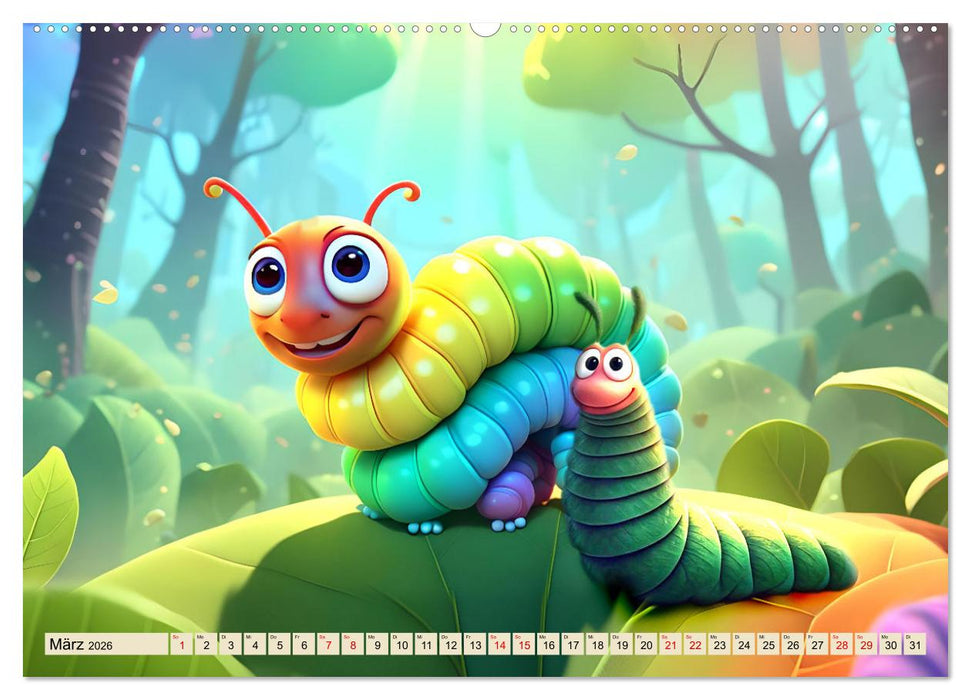The width and height of the screenshot is (971, 700).
Task: Choose day 10 in the date strip
Action: tap(401, 645)
